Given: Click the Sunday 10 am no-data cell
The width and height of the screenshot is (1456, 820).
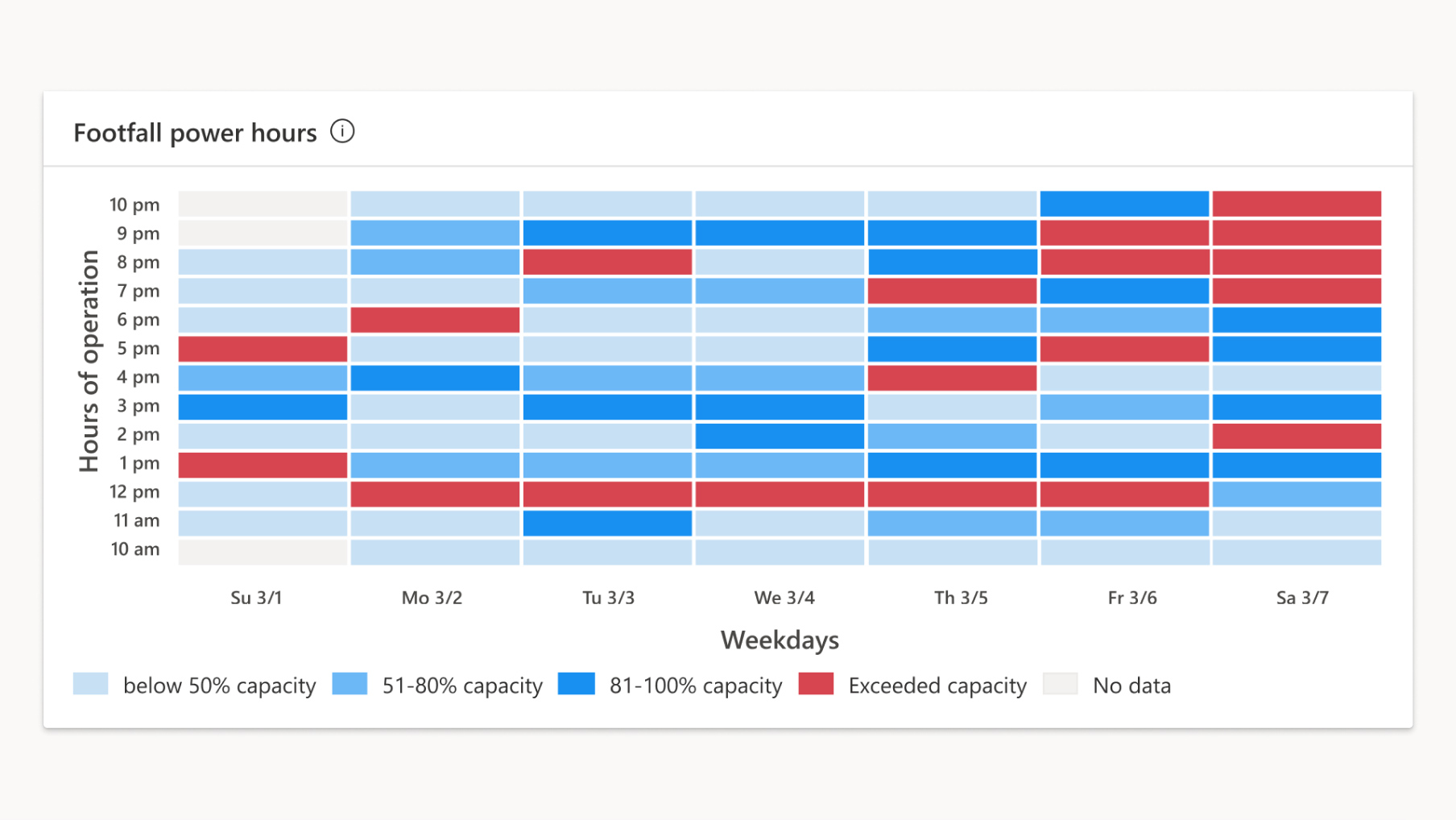Looking at the screenshot, I should (263, 552).
